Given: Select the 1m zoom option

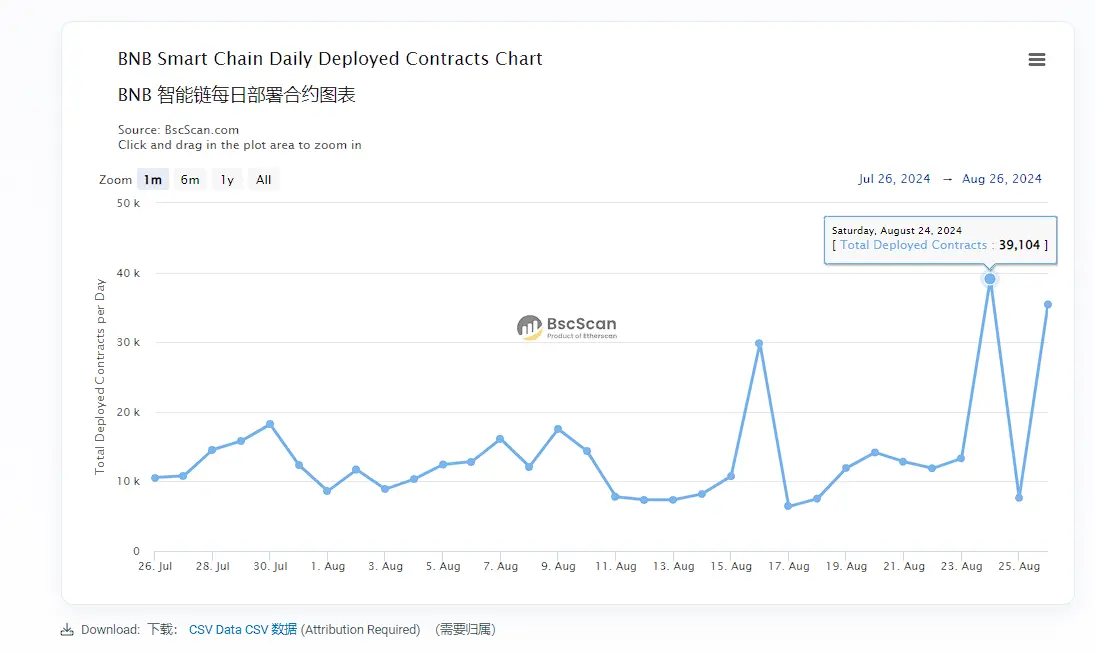Looking at the screenshot, I should pos(153,179).
